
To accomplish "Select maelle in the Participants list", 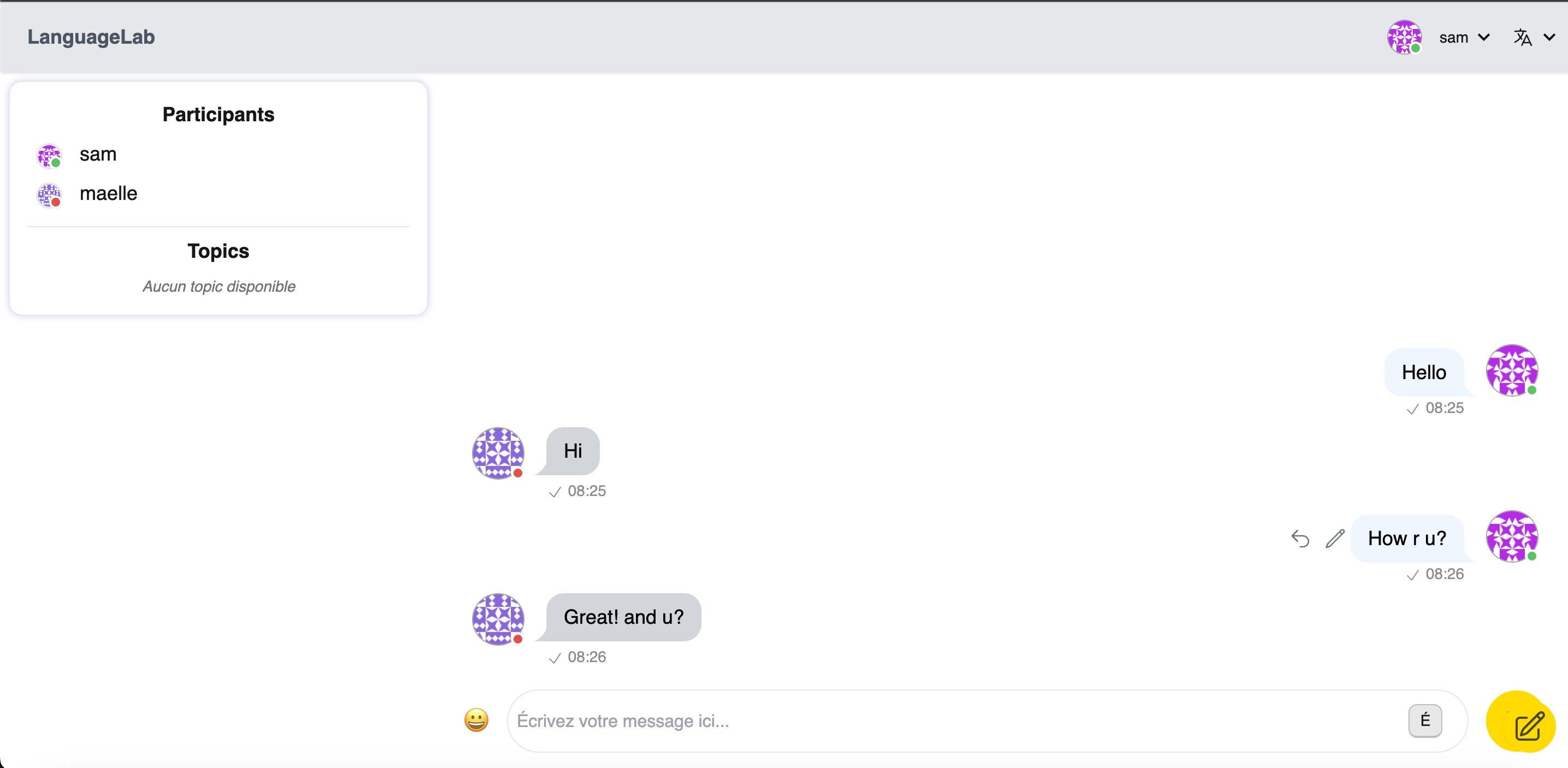I will (x=108, y=193).
